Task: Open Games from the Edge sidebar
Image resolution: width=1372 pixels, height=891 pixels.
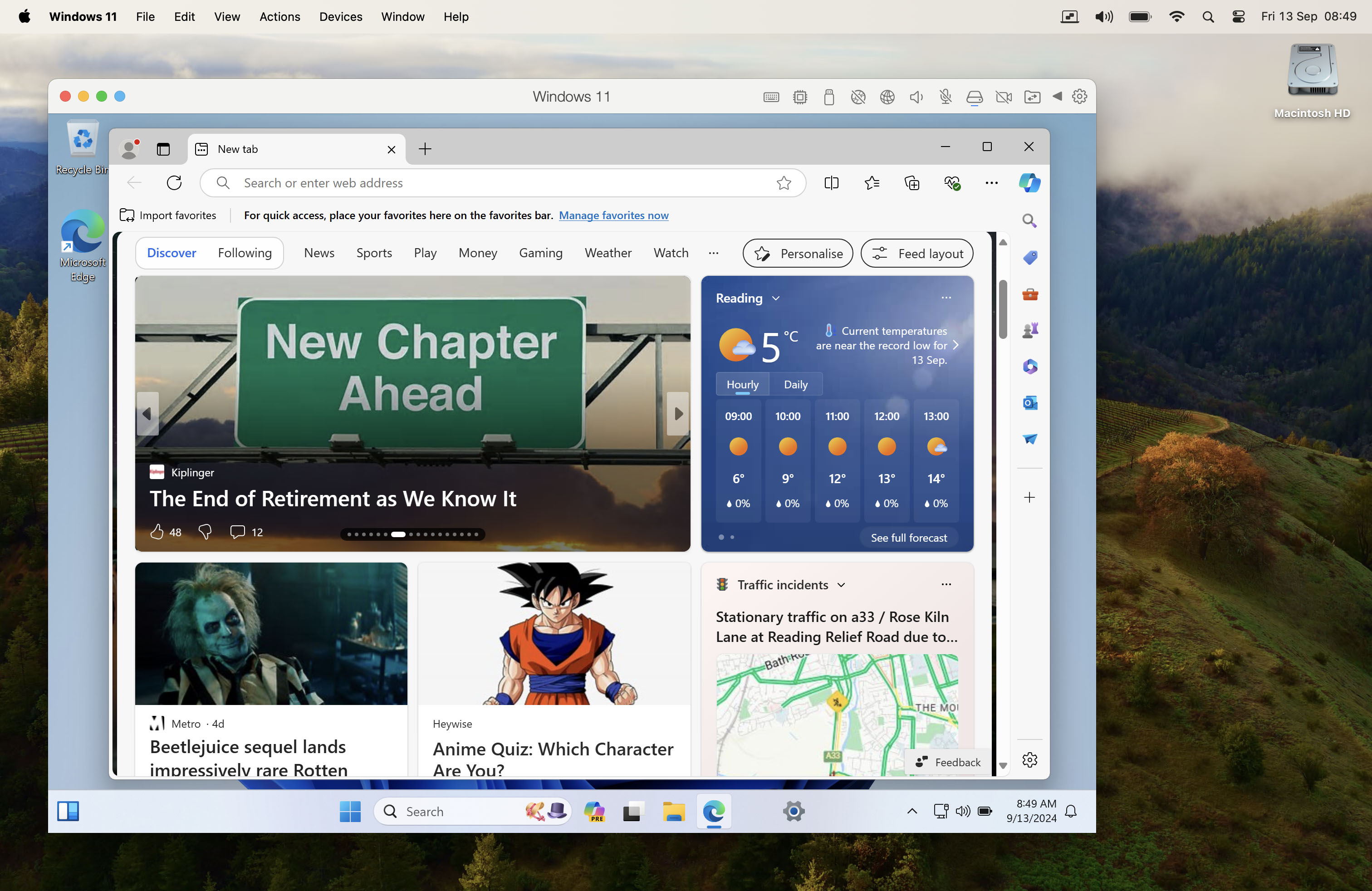Action: (1029, 330)
